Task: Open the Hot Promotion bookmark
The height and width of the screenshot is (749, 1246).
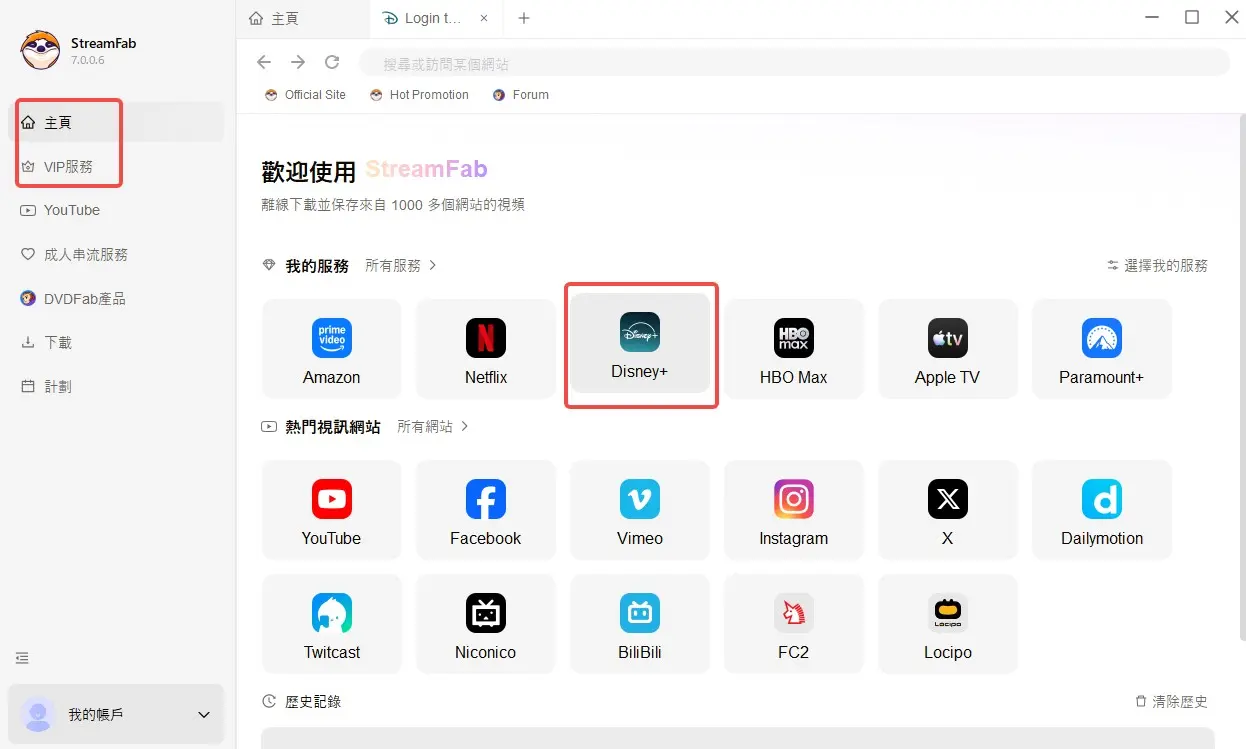Action: (x=419, y=95)
